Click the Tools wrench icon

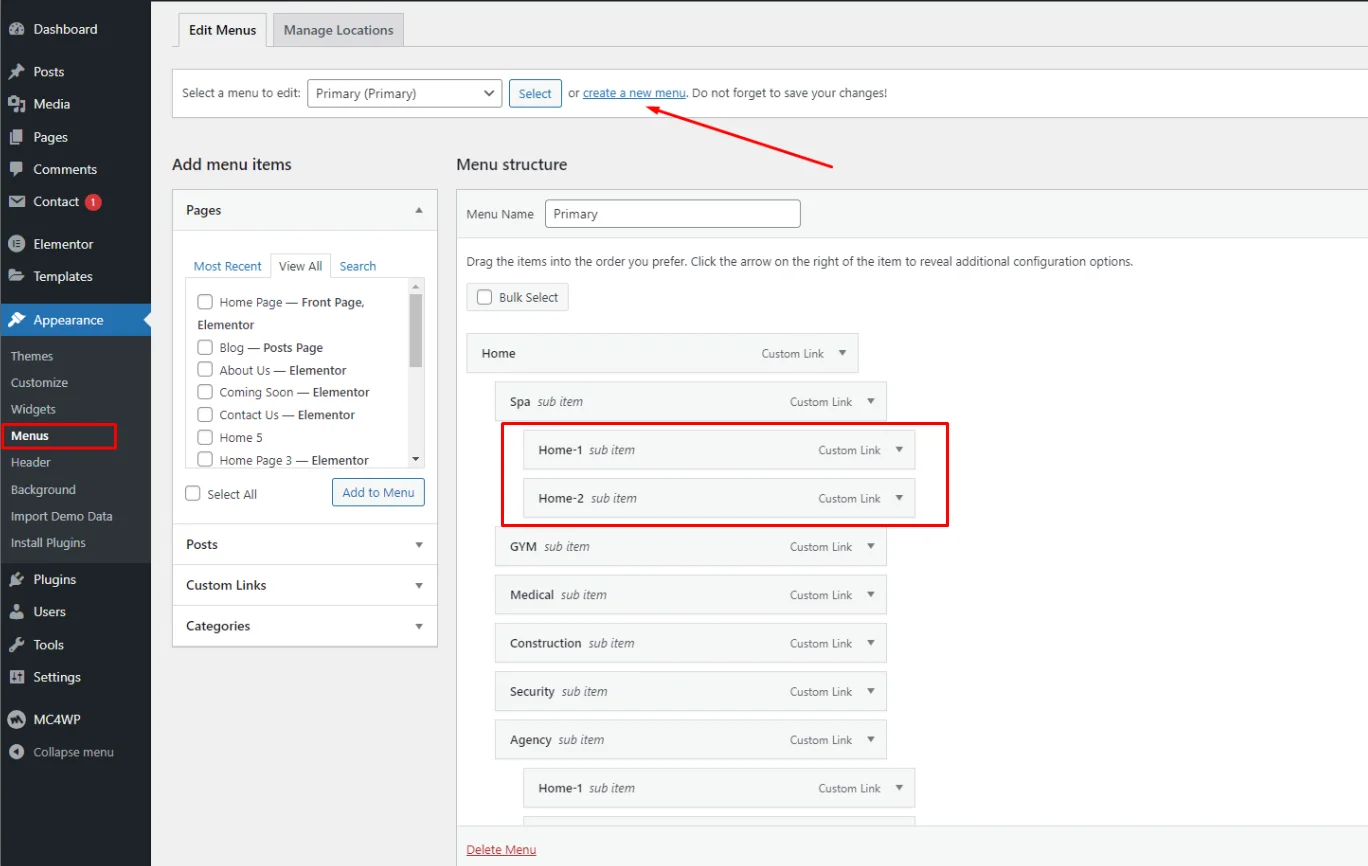click(x=16, y=645)
